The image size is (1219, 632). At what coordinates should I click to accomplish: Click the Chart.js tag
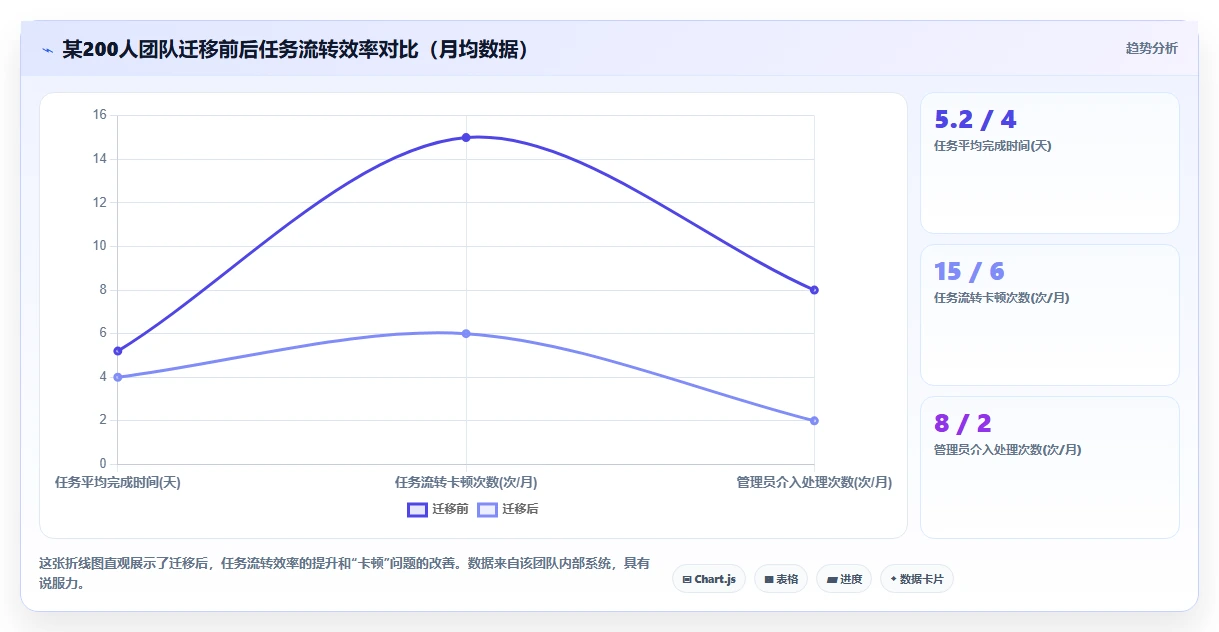click(x=709, y=579)
